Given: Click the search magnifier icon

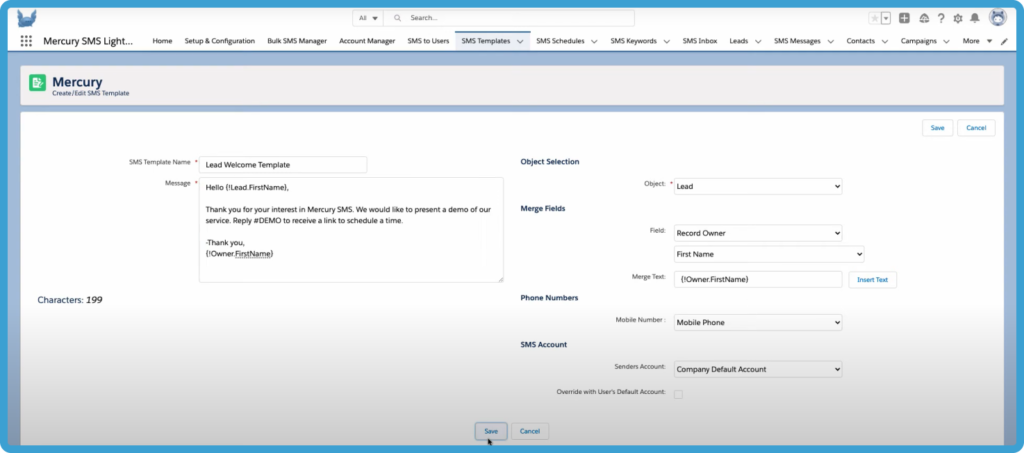Looking at the screenshot, I should pyautogui.click(x=397, y=18).
